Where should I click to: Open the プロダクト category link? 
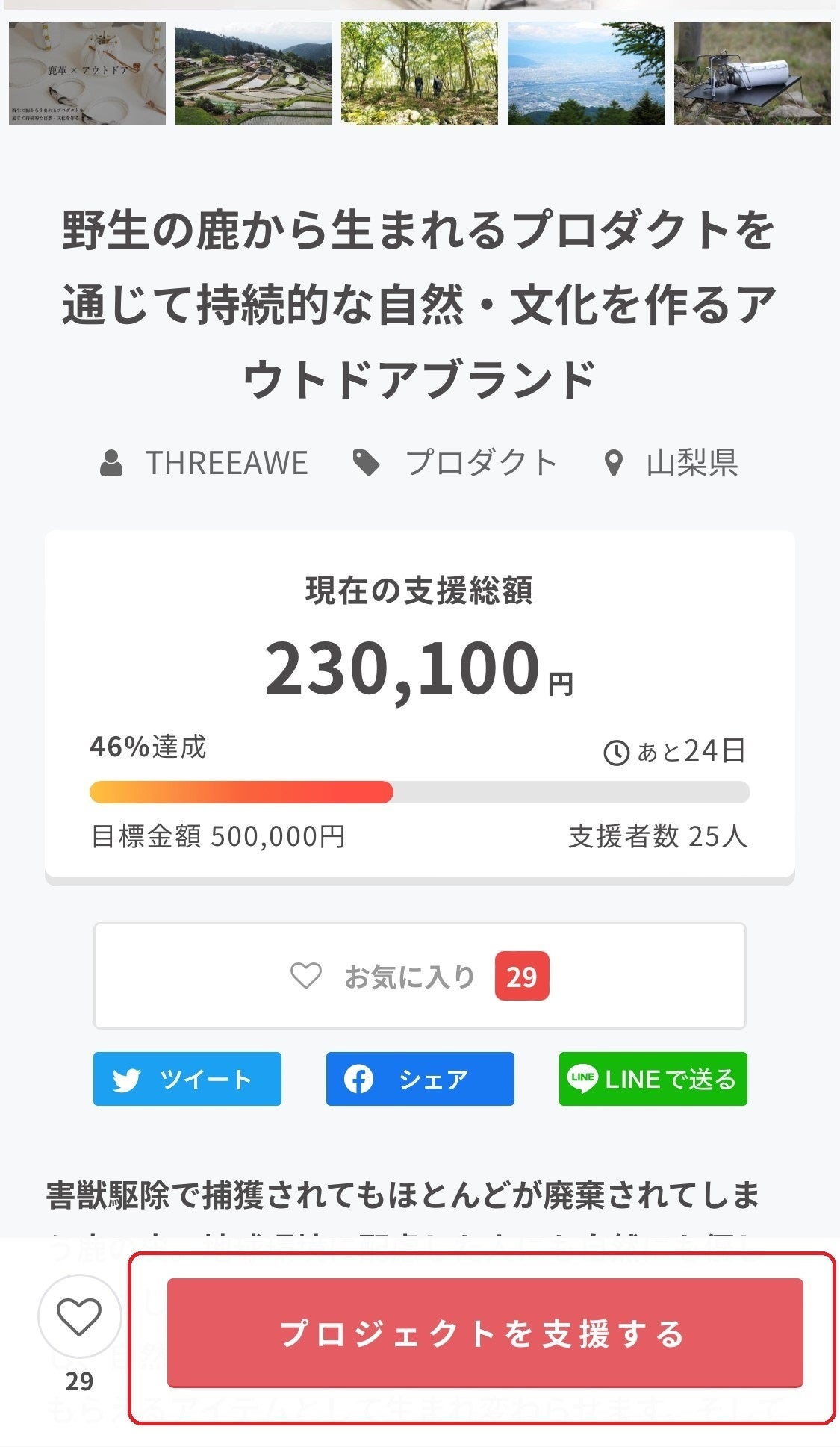pyautogui.click(x=481, y=463)
